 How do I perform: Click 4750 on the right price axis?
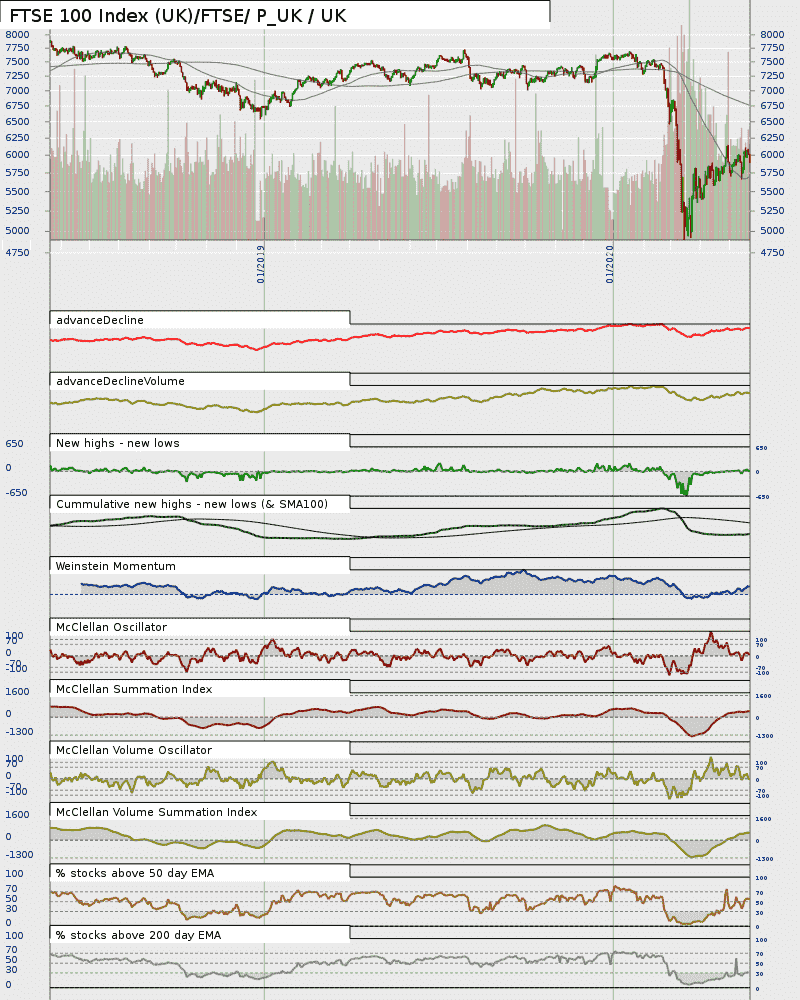coord(772,253)
